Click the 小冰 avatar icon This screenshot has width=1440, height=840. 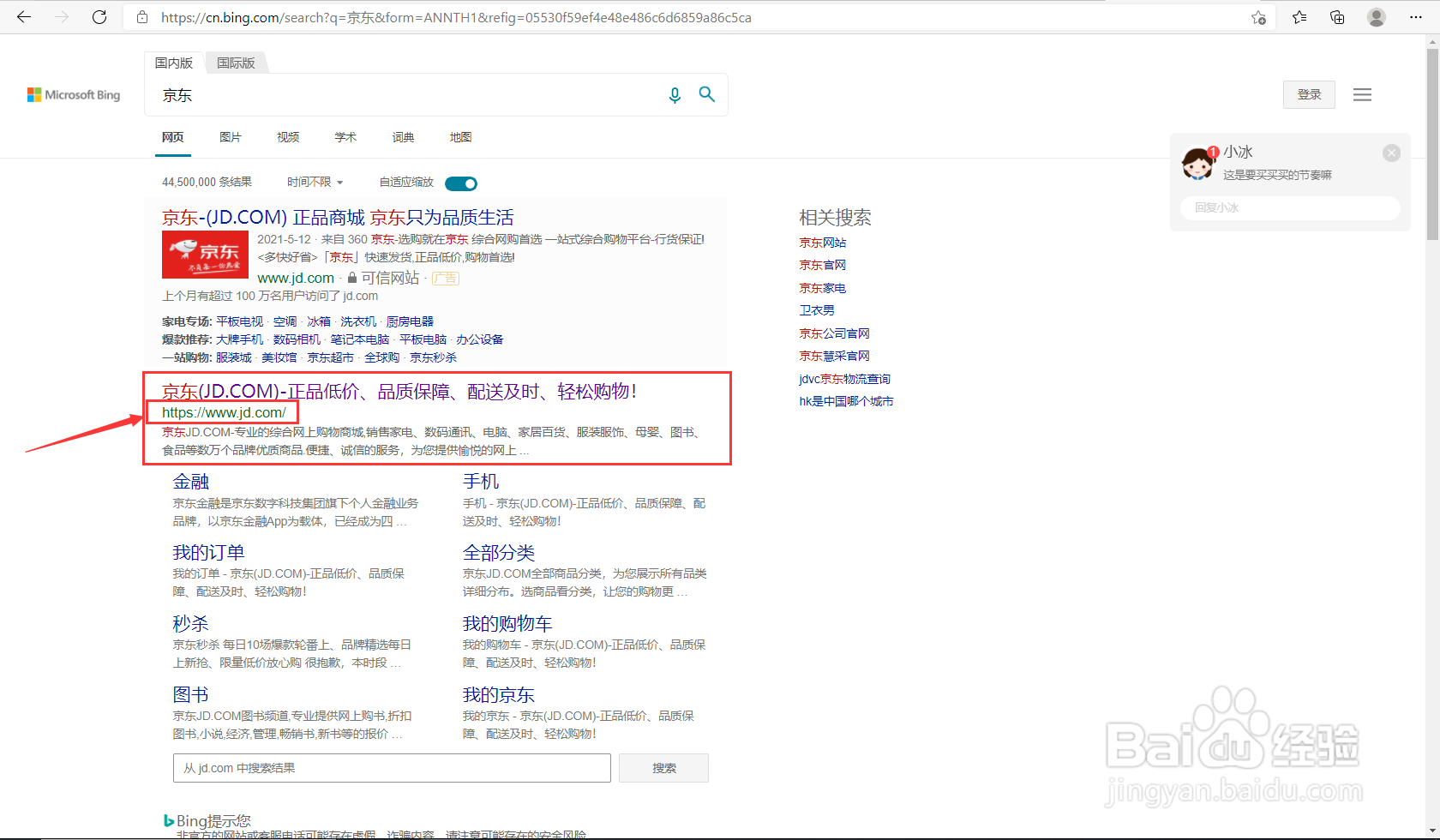click(1197, 163)
